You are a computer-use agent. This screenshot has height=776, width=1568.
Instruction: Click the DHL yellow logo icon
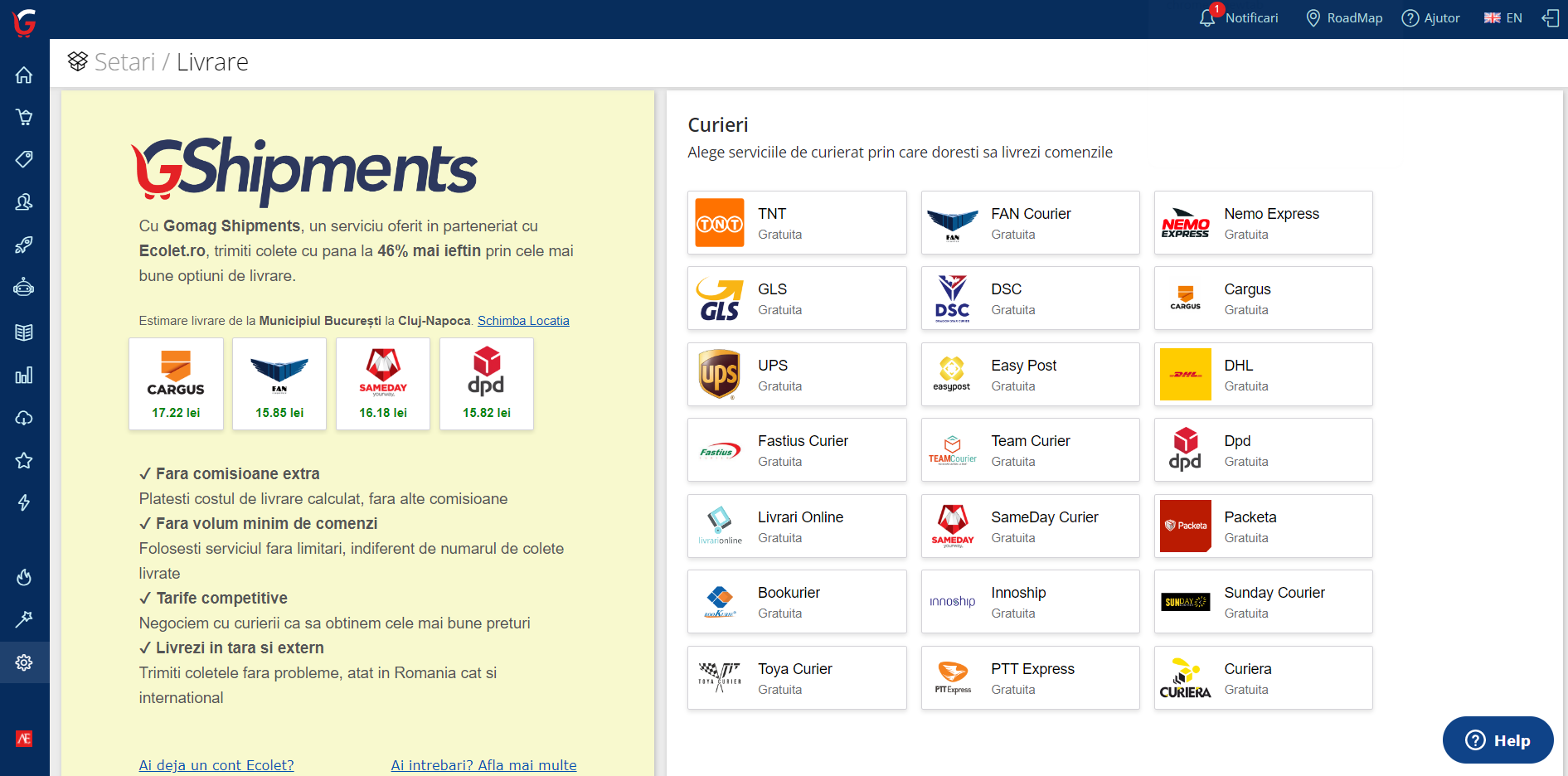coord(1185,375)
